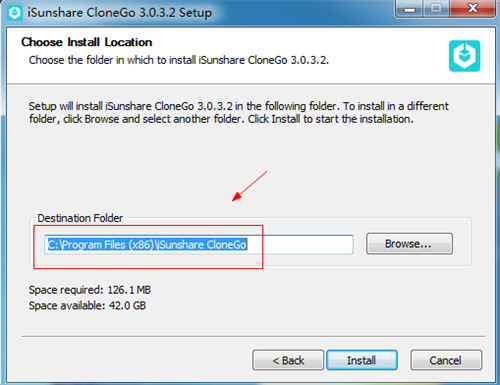Click the teal CloneGo logo in header

point(464,56)
